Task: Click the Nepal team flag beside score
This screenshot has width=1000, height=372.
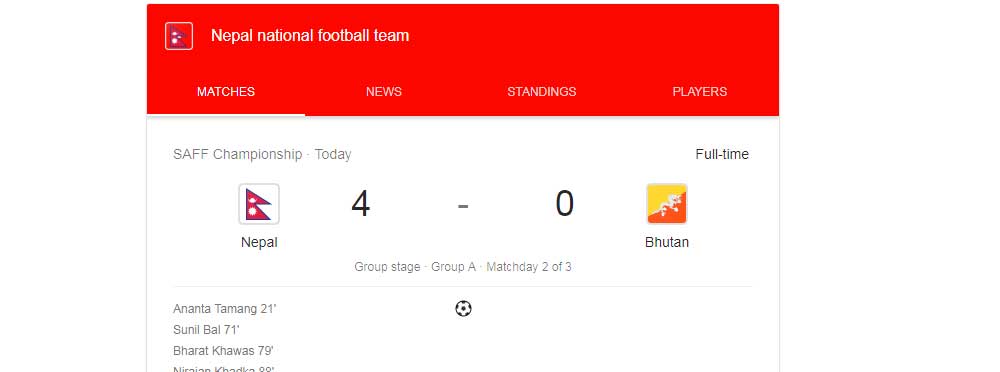Action: (x=259, y=204)
